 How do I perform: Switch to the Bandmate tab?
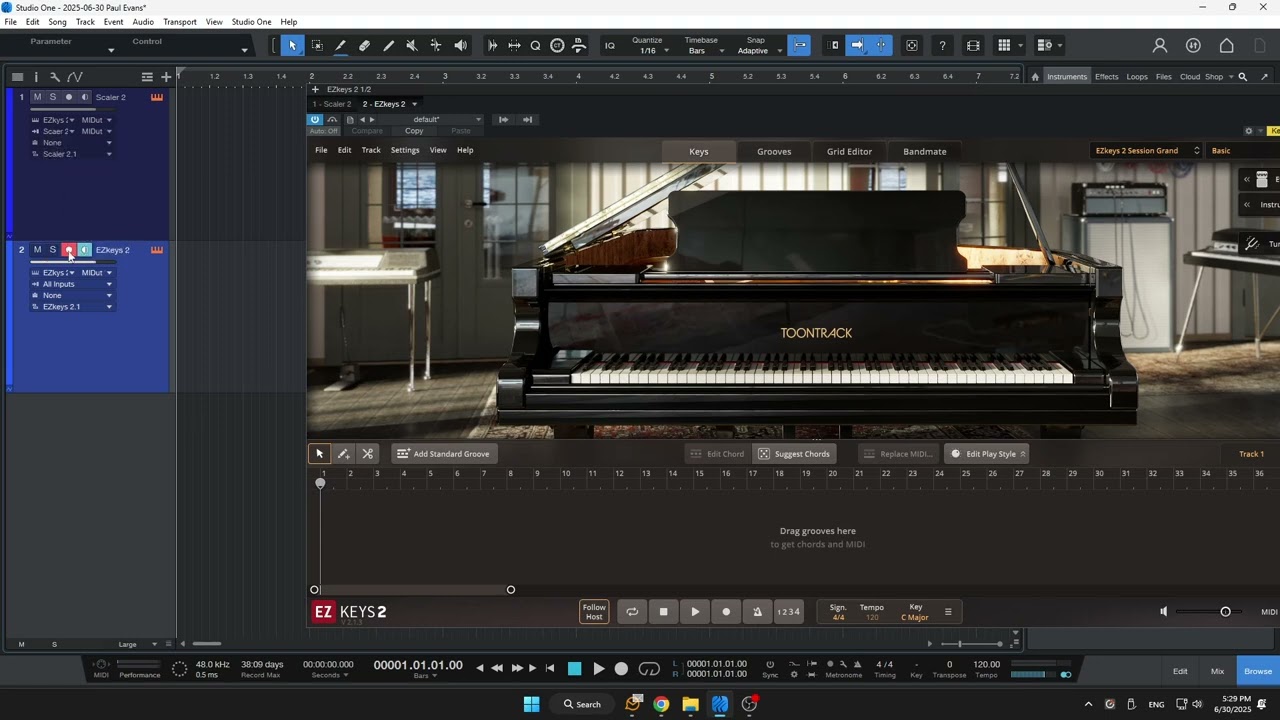(x=925, y=151)
